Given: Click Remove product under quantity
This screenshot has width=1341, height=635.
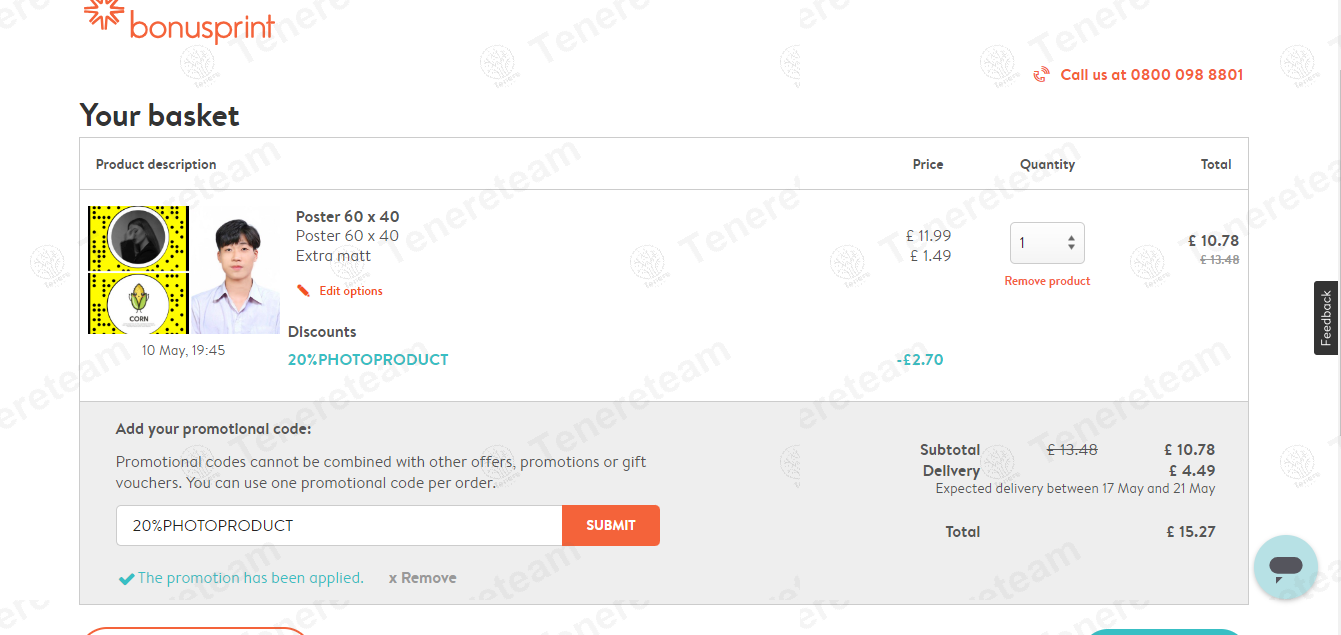Looking at the screenshot, I should tap(1047, 281).
